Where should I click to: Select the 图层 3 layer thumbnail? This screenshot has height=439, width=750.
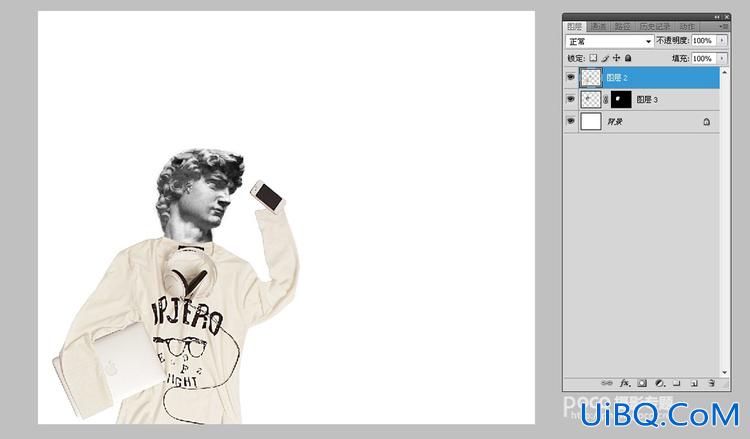click(591, 99)
